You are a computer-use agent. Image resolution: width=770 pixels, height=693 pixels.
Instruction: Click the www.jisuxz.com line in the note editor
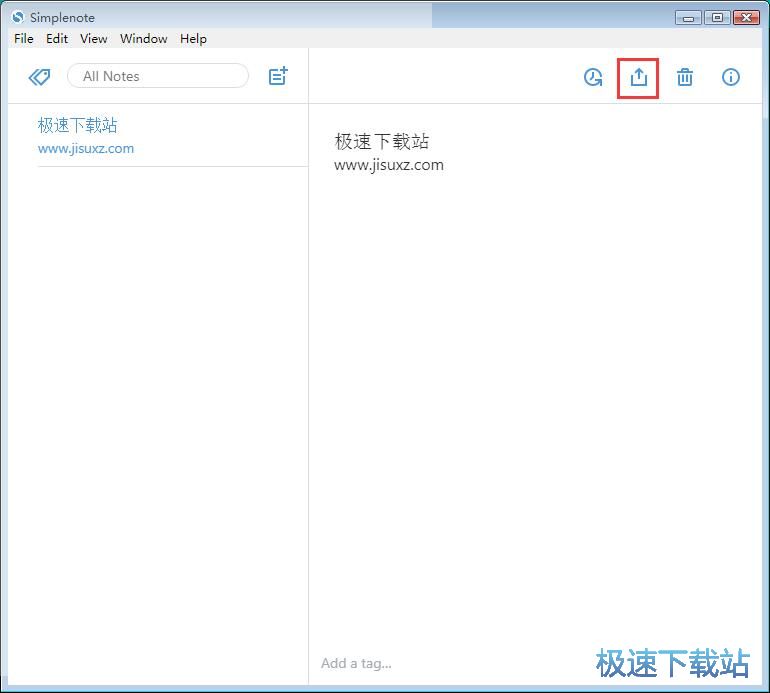[388, 165]
